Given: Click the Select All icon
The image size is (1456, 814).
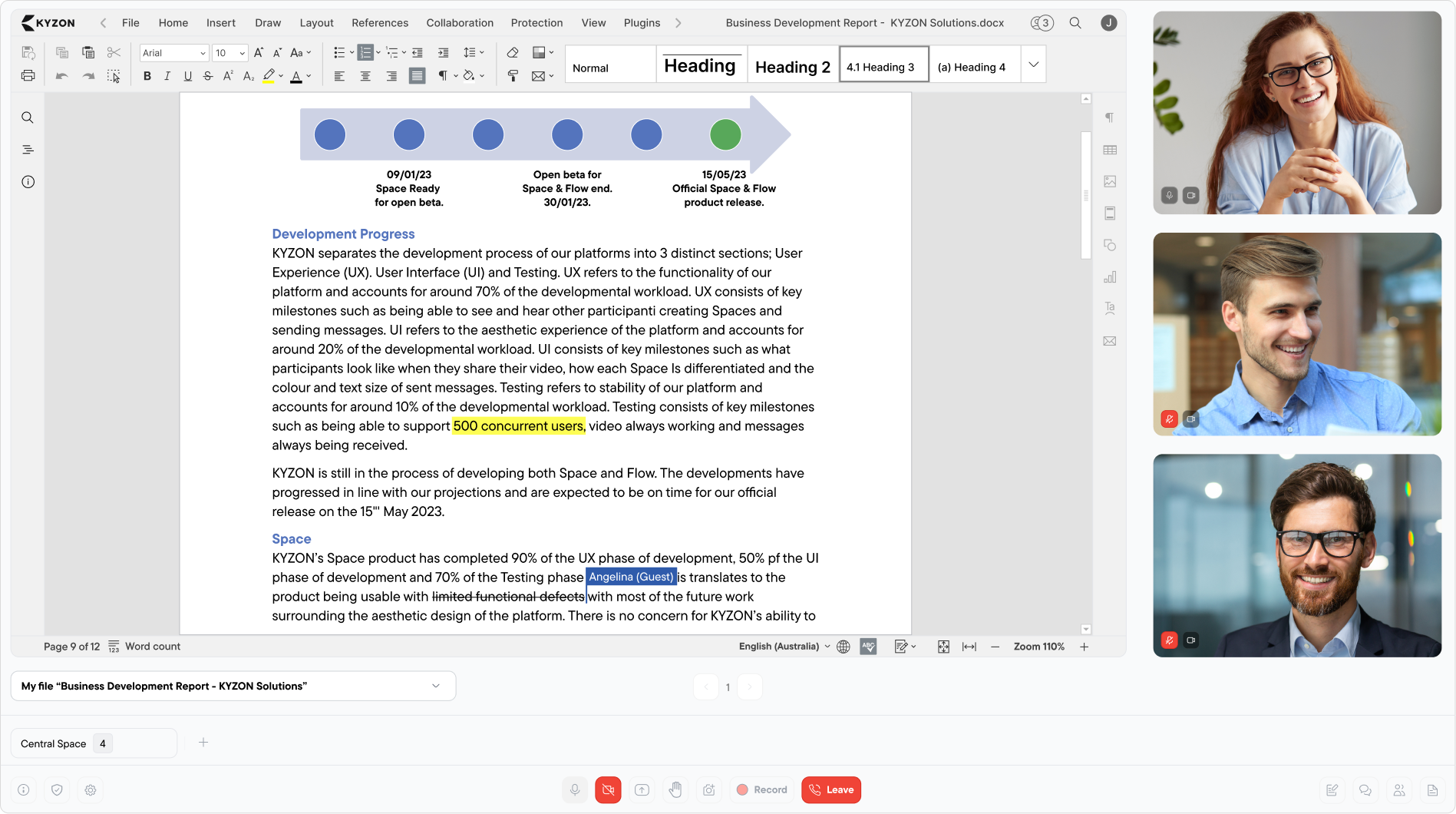Looking at the screenshot, I should (114, 76).
